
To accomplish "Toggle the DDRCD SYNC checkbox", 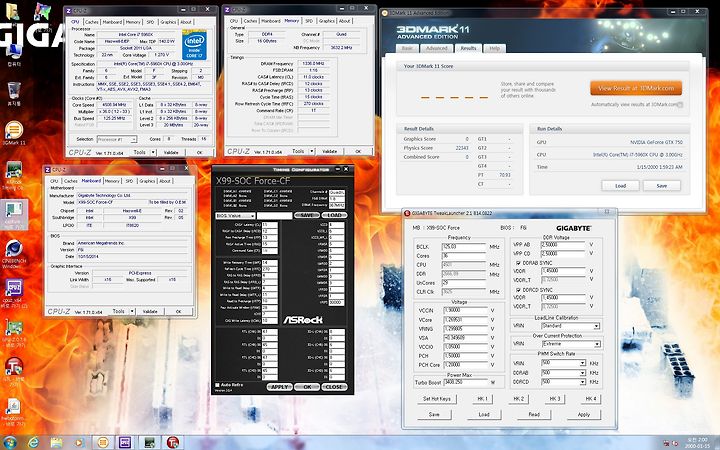I will pos(518,290).
